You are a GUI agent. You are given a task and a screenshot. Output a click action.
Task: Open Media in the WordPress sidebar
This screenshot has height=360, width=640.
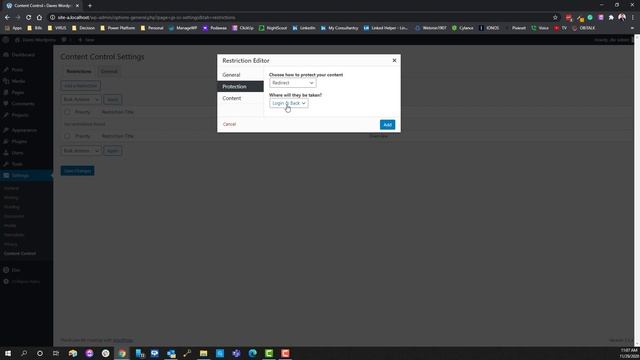18,81
